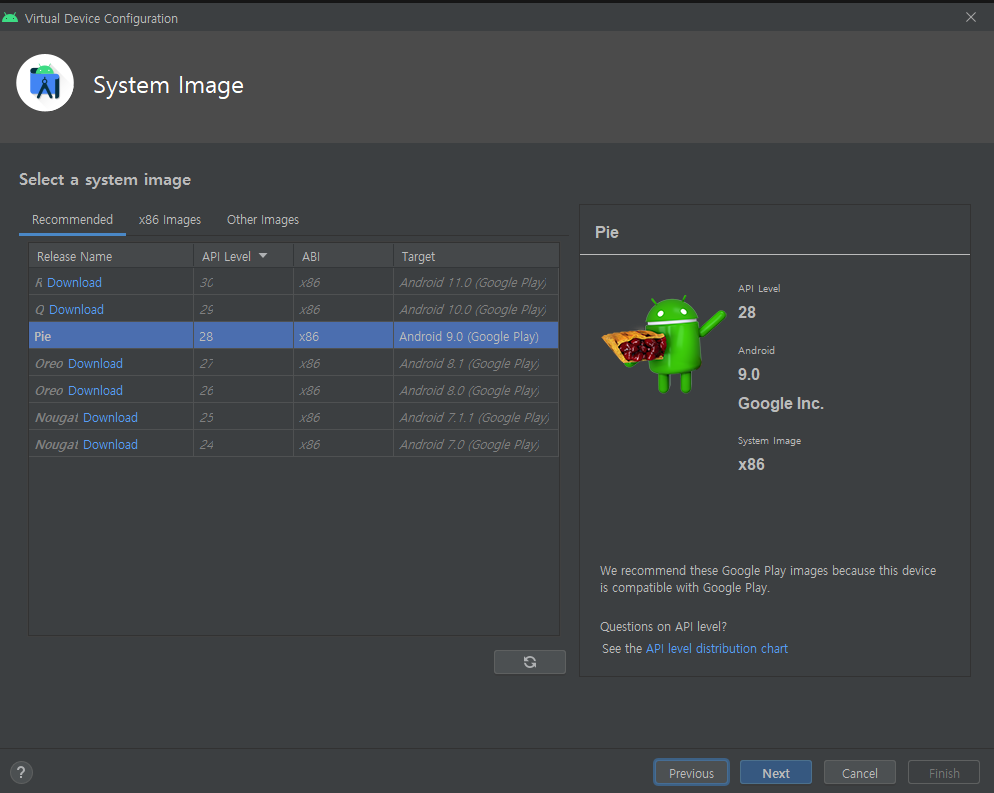The image size is (994, 793).
Task: Switch to the Recommended tab
Action: 72,219
